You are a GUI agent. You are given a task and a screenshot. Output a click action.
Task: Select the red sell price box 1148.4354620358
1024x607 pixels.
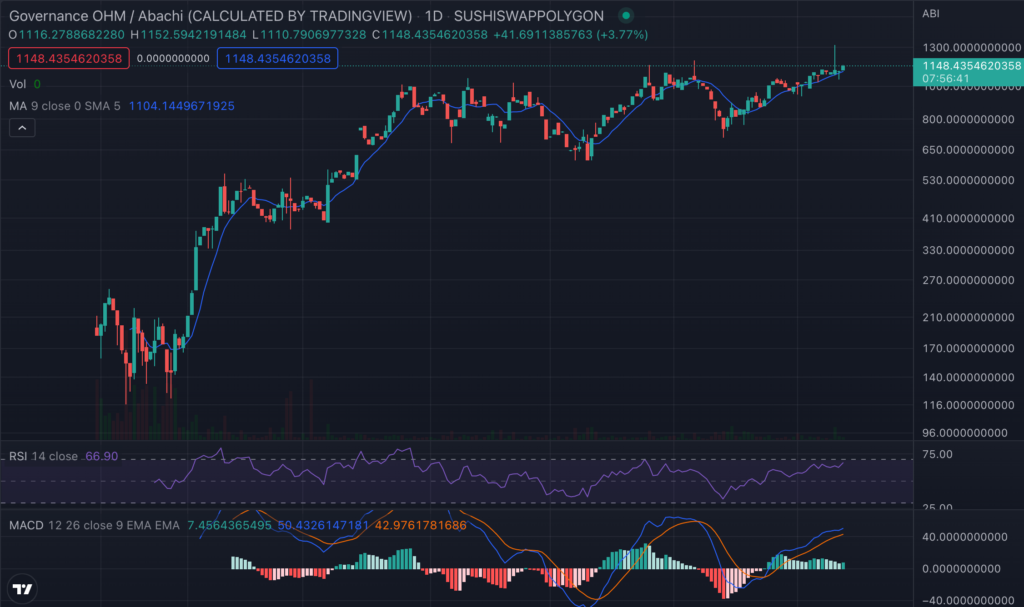point(69,59)
